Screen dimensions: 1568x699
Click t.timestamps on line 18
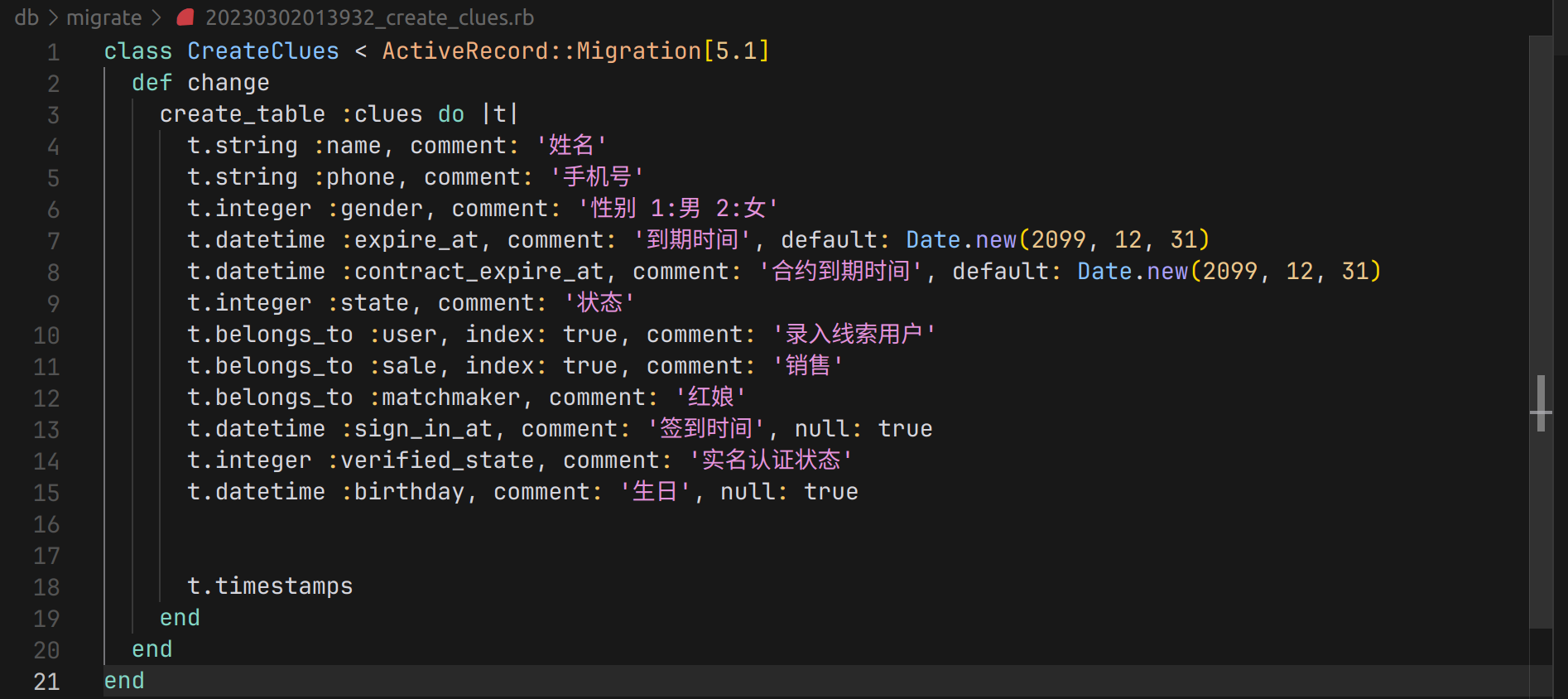(x=270, y=586)
